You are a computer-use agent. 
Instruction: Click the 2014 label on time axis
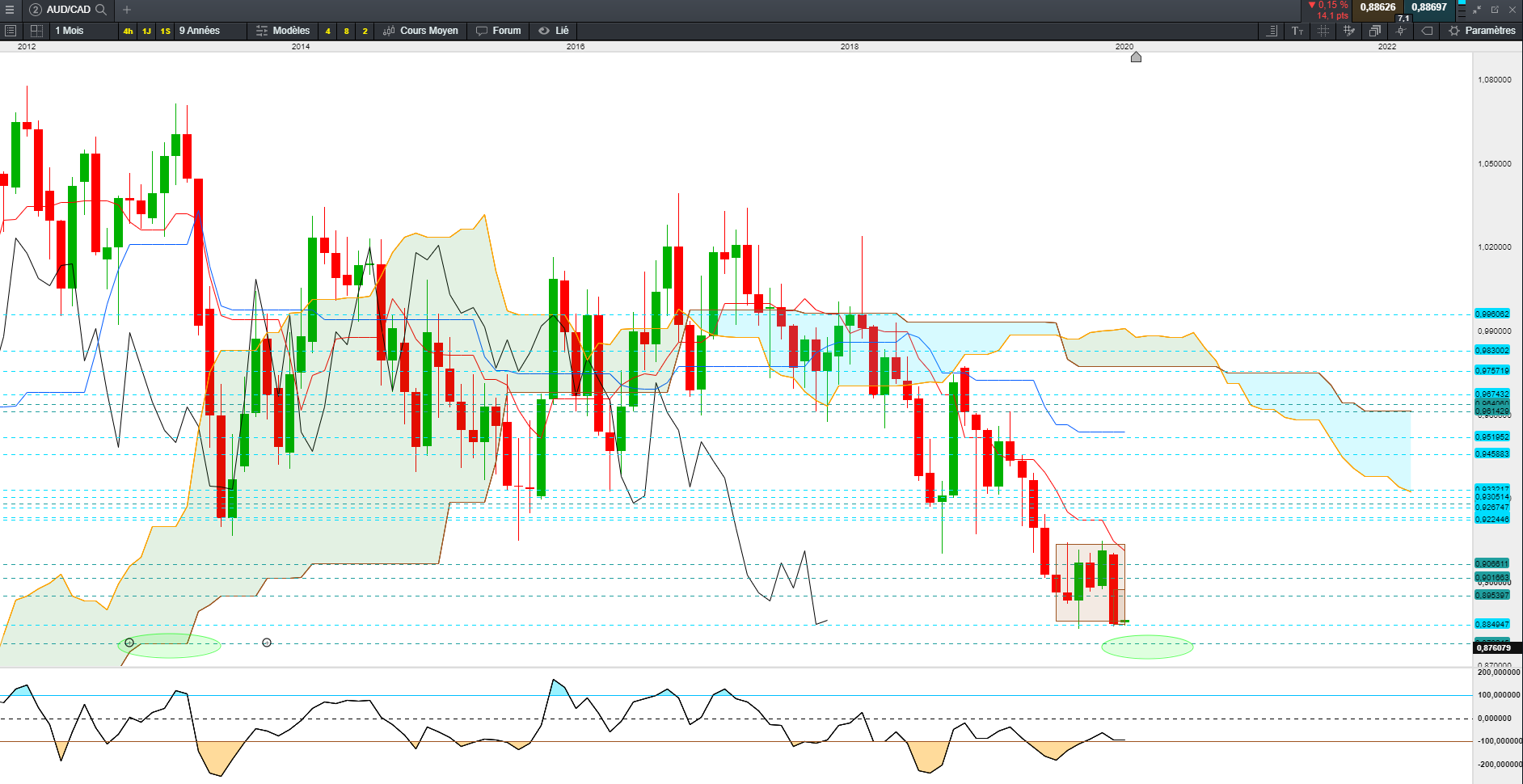tap(301, 47)
